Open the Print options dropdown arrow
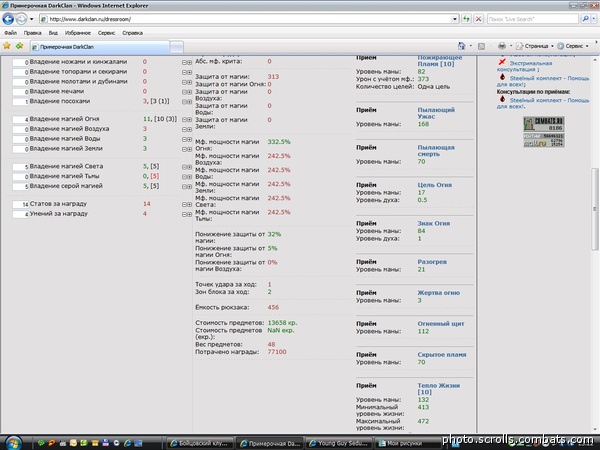This screenshot has width=600, height=450. coord(510,46)
